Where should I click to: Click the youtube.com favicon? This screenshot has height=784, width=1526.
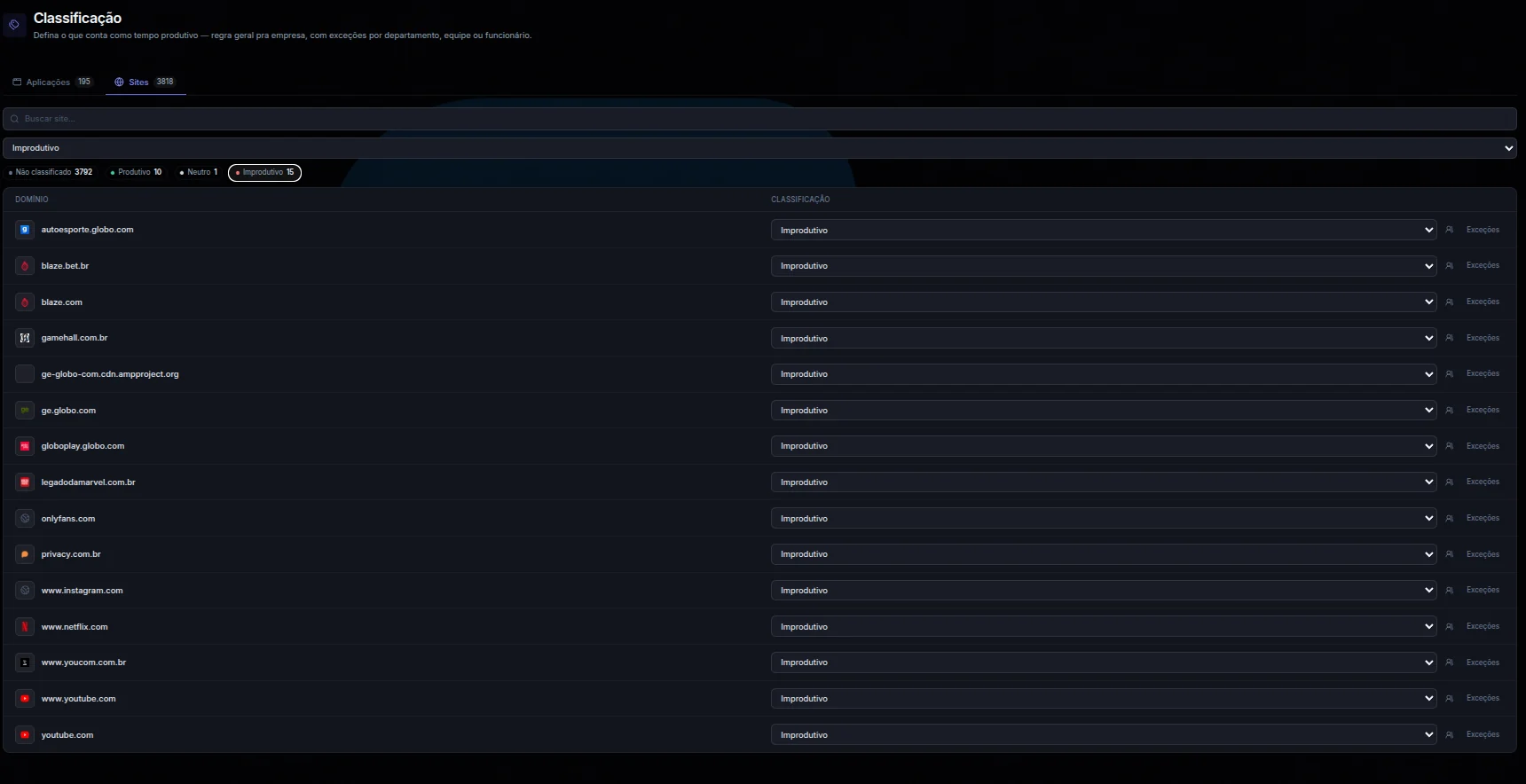point(25,735)
